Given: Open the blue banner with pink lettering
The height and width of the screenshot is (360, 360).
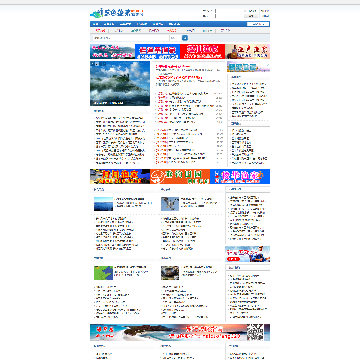Looking at the screenshot, I should coord(240,176).
